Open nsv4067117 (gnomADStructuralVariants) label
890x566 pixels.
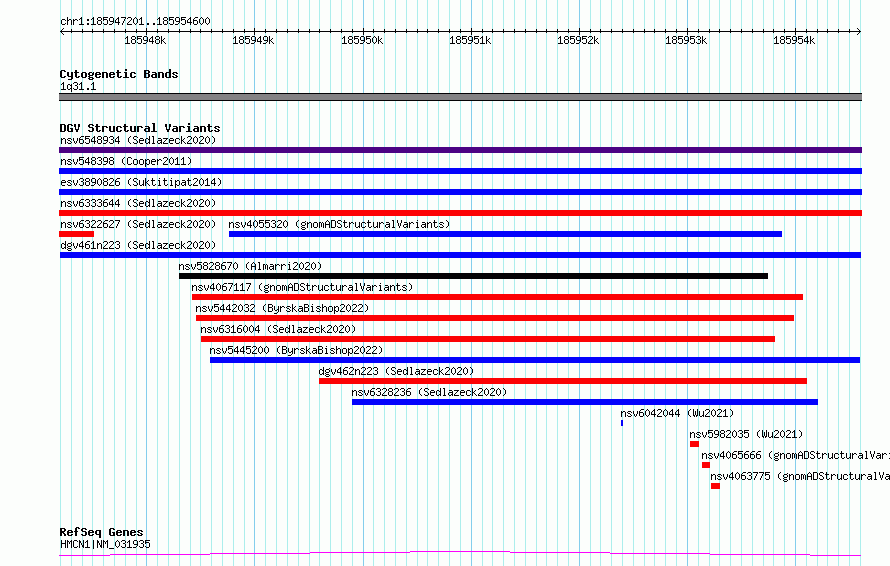pos(302,287)
